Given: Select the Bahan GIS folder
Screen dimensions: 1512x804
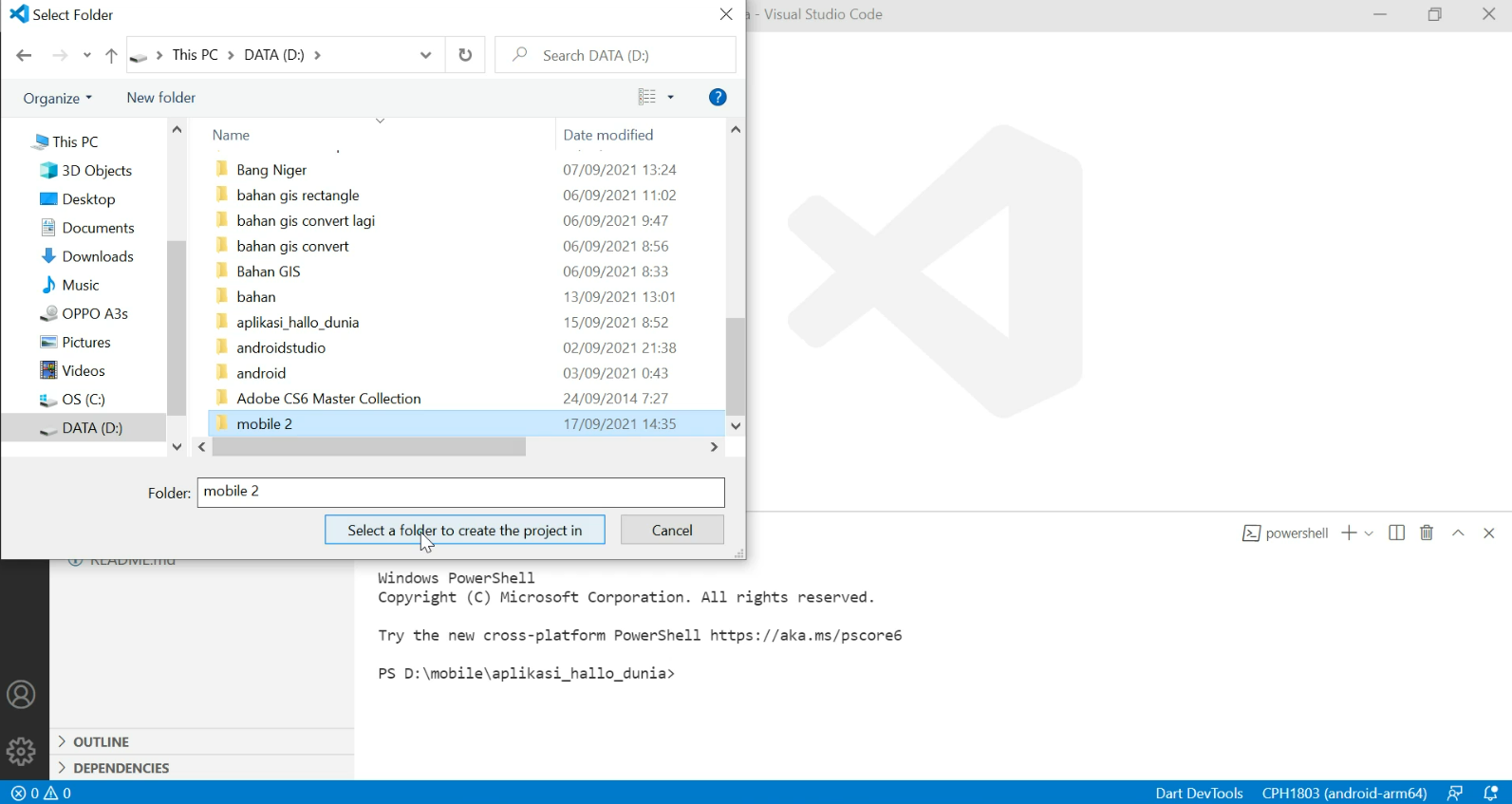Looking at the screenshot, I should click(x=465, y=271).
